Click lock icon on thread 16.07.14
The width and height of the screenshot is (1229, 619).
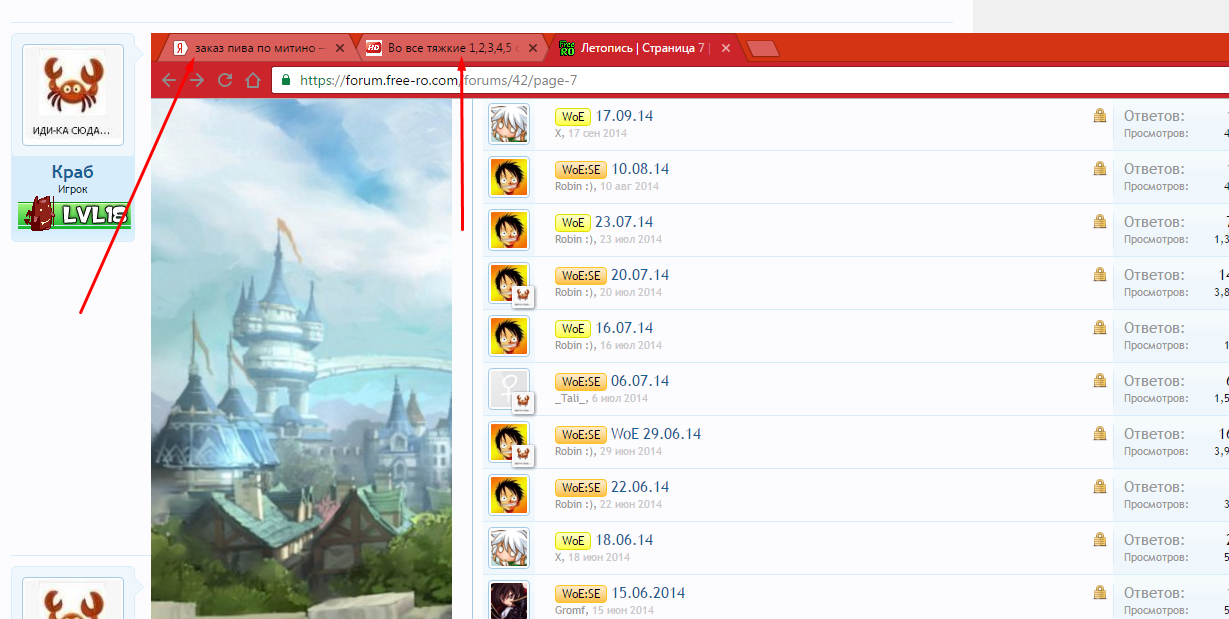(x=1100, y=328)
